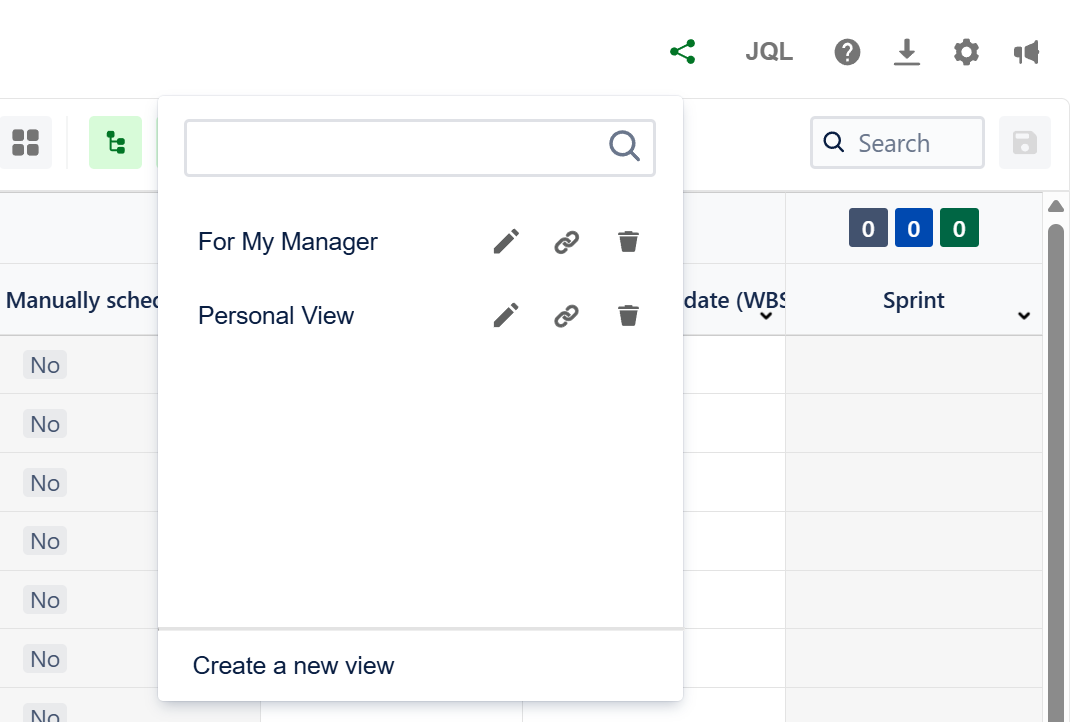This screenshot has height=722, width=1082.
Task: Open help via the question mark icon
Action: [x=847, y=51]
